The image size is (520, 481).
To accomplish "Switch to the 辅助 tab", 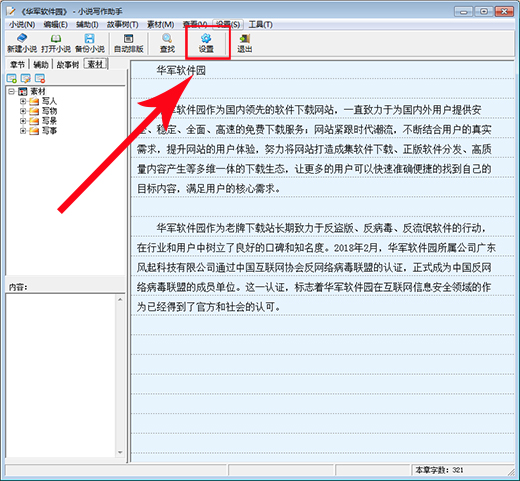I will click(x=41, y=64).
